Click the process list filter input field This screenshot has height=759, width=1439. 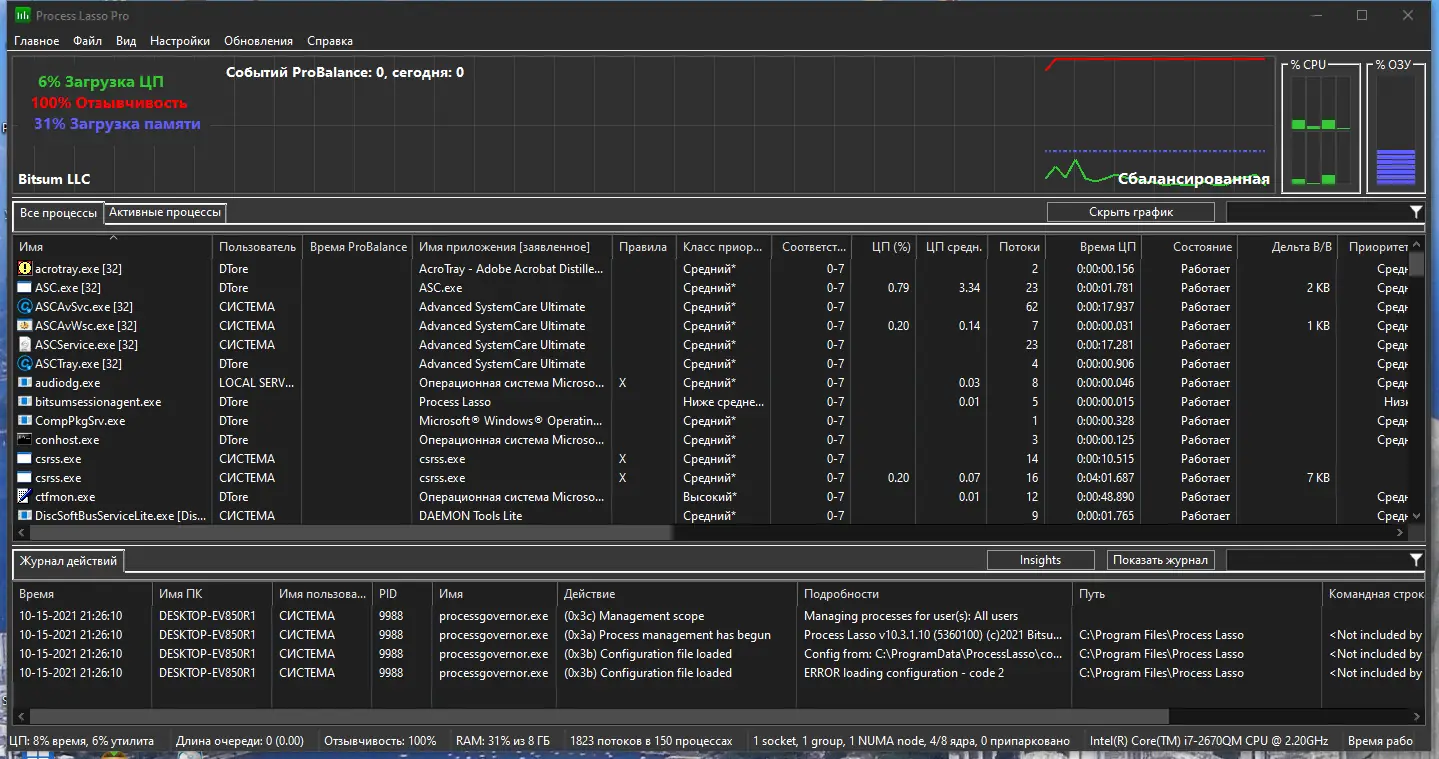pyautogui.click(x=1317, y=212)
